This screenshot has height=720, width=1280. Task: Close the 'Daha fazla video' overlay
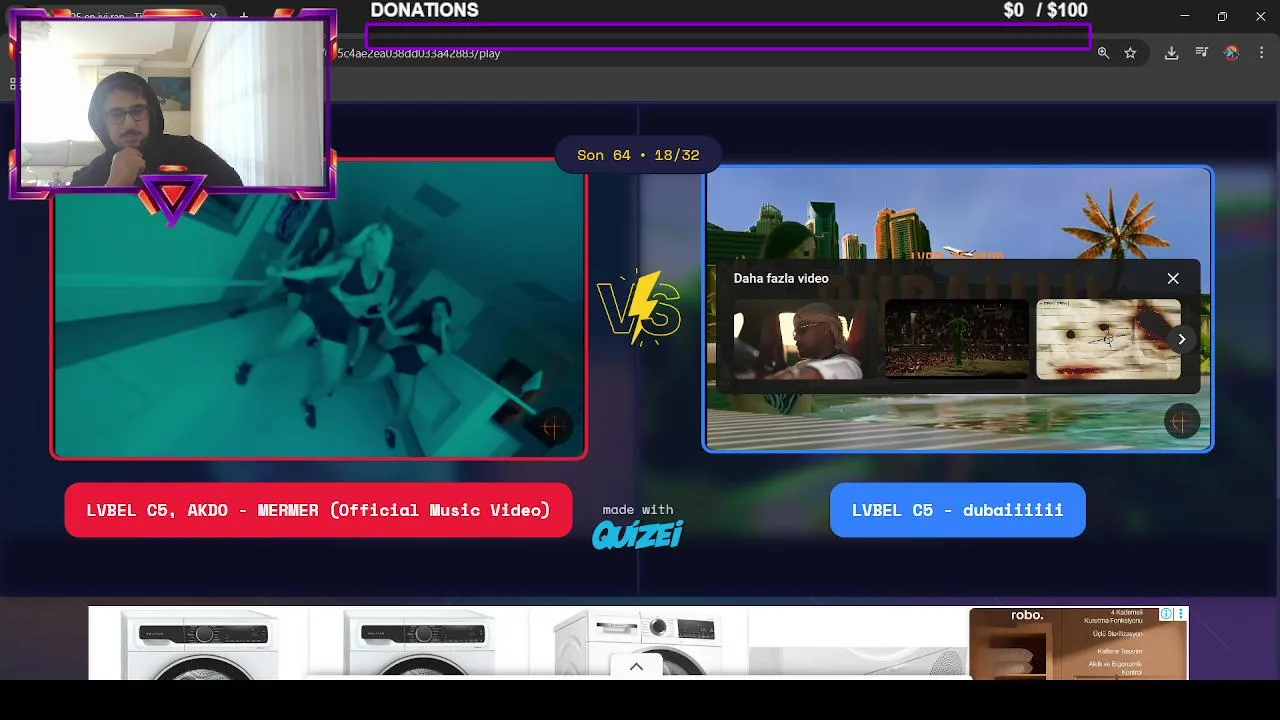click(1173, 278)
